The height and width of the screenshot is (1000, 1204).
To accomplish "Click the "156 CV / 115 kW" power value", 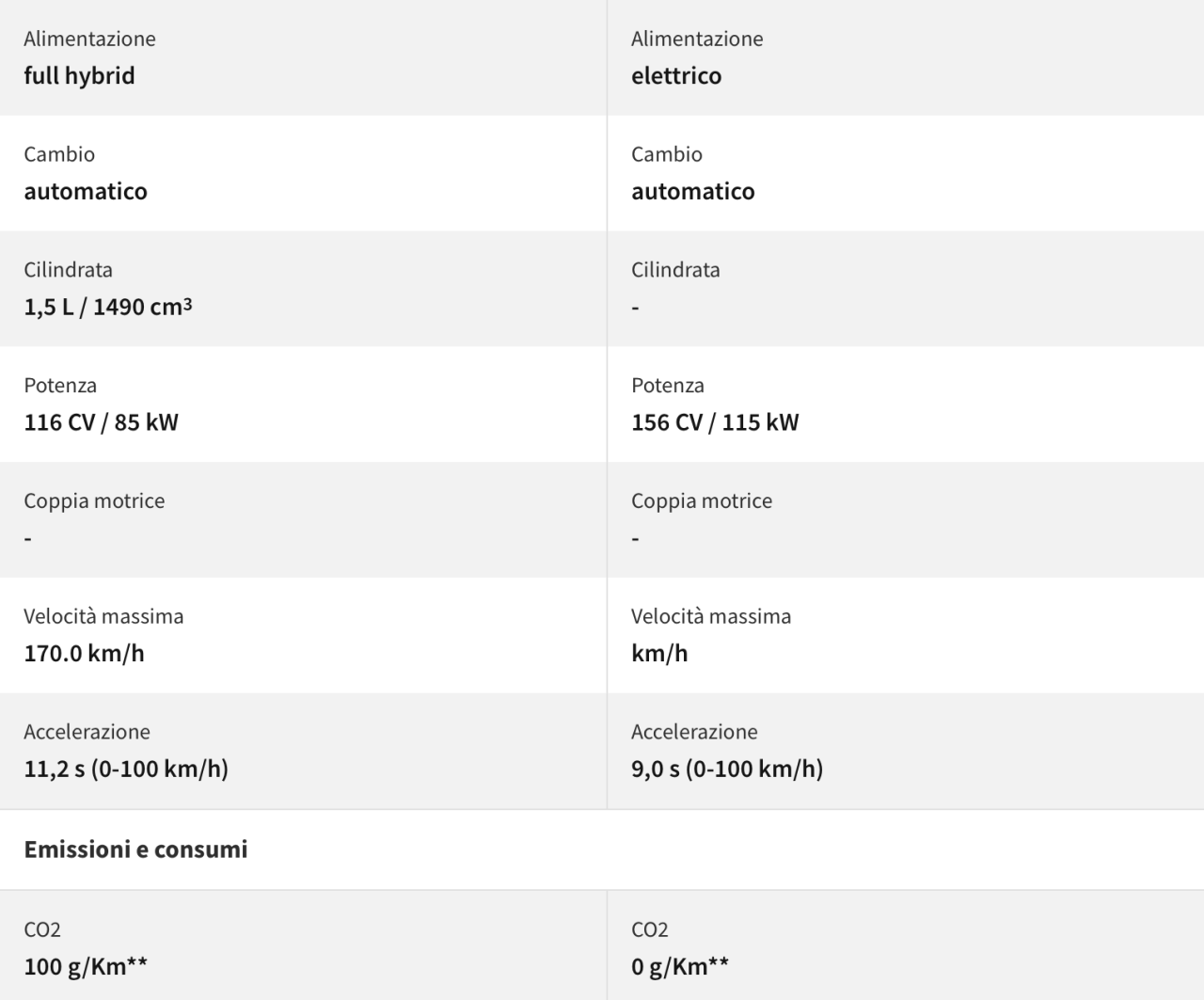I will tap(715, 422).
